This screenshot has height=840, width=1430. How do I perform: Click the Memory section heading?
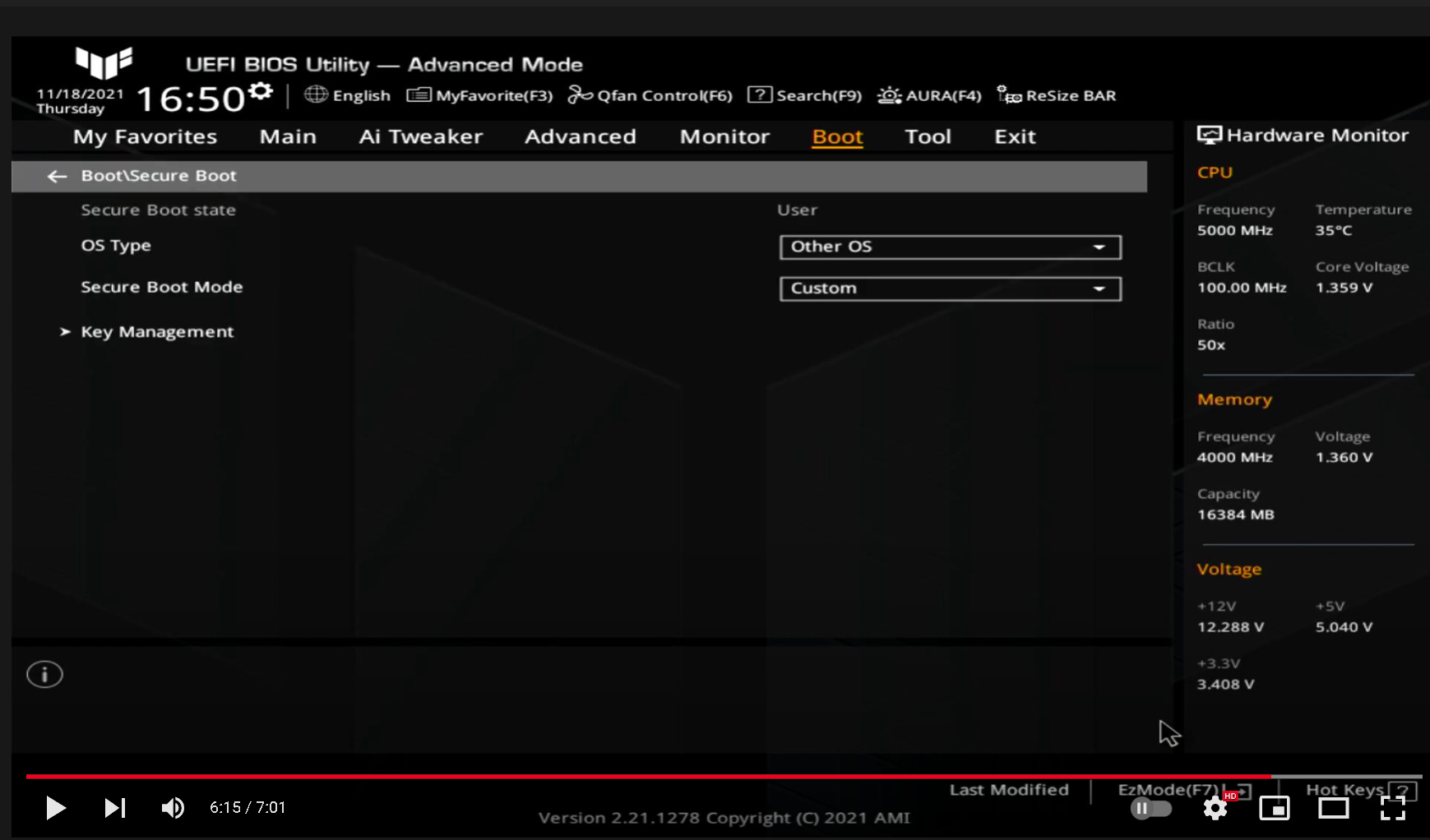click(1234, 399)
